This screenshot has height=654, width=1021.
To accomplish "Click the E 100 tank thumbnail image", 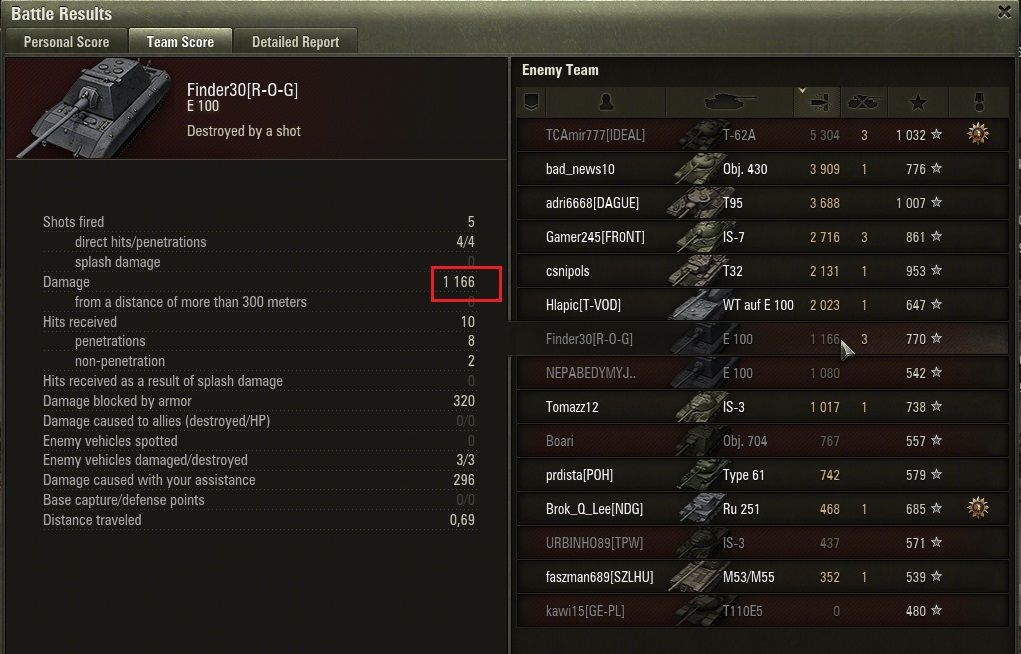I will (96, 107).
